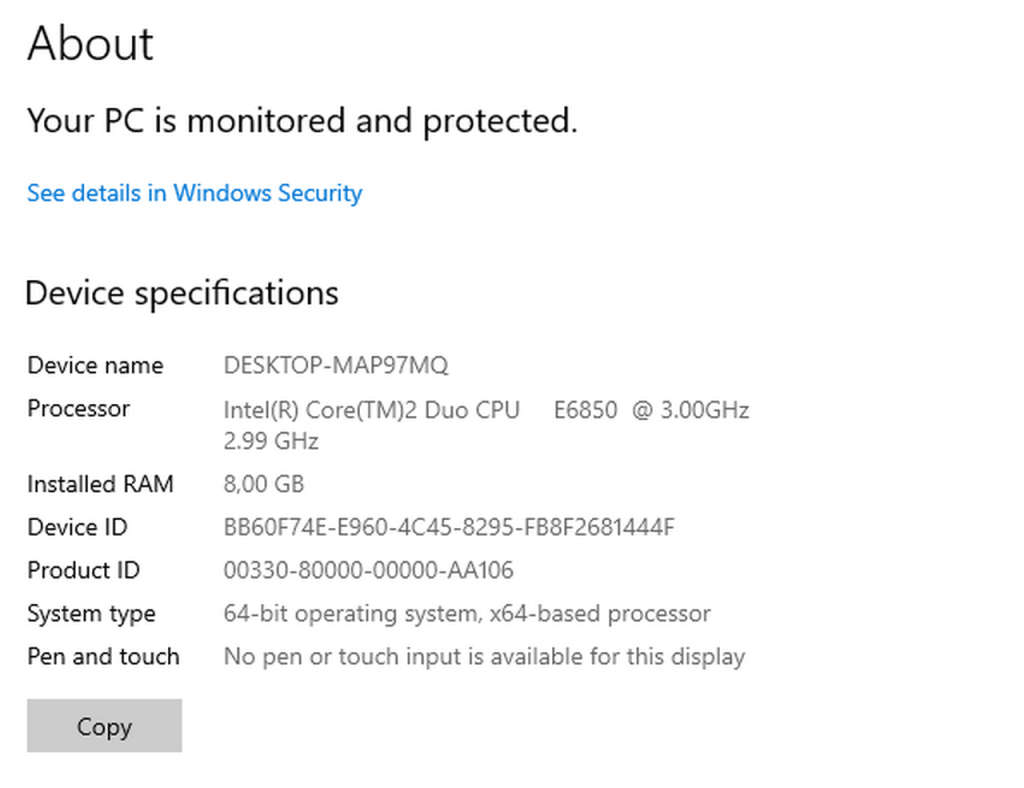Click the Pen and touch information text
The height and width of the screenshot is (788, 1024).
click(x=484, y=656)
